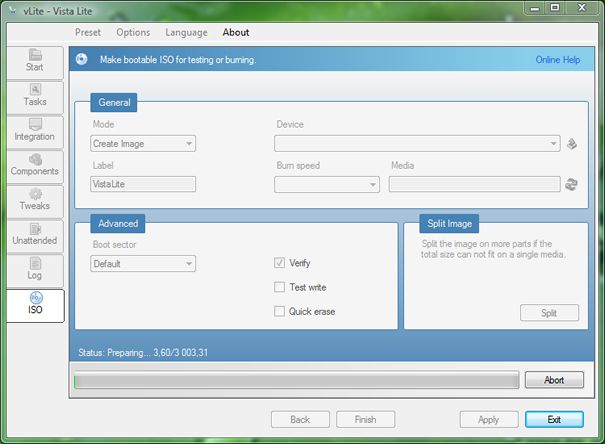Open the Language menu
The width and height of the screenshot is (605, 444).
pyautogui.click(x=186, y=32)
